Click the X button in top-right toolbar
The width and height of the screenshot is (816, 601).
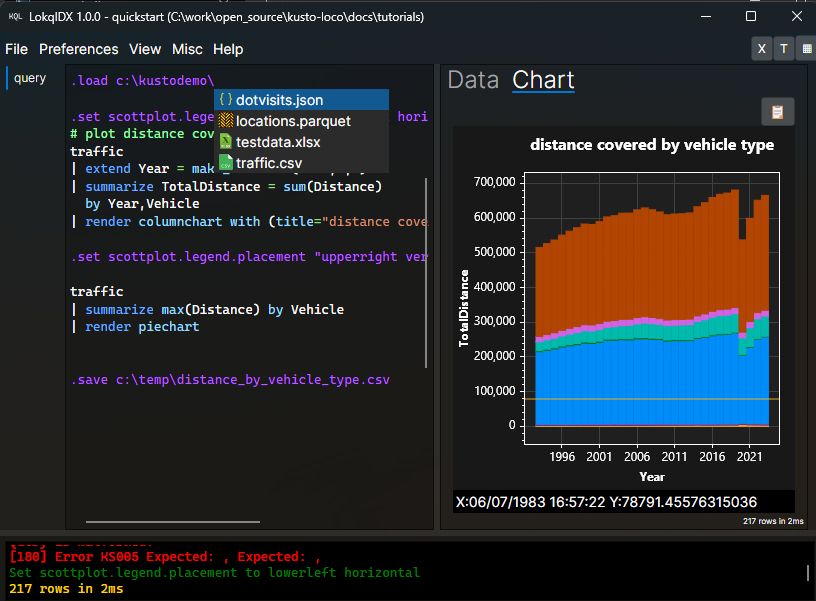(x=761, y=49)
